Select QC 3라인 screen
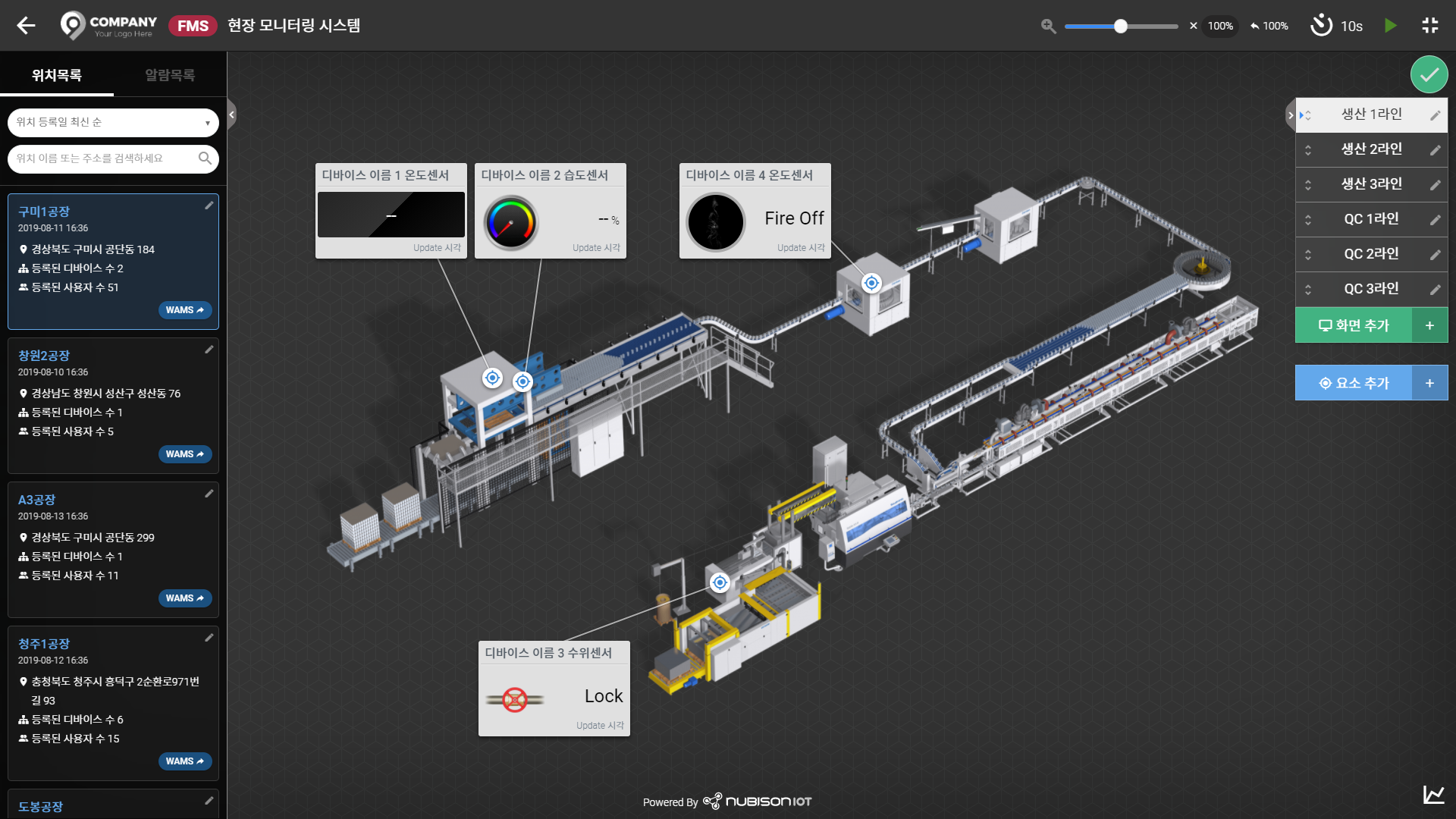1456x819 pixels. tap(1371, 289)
